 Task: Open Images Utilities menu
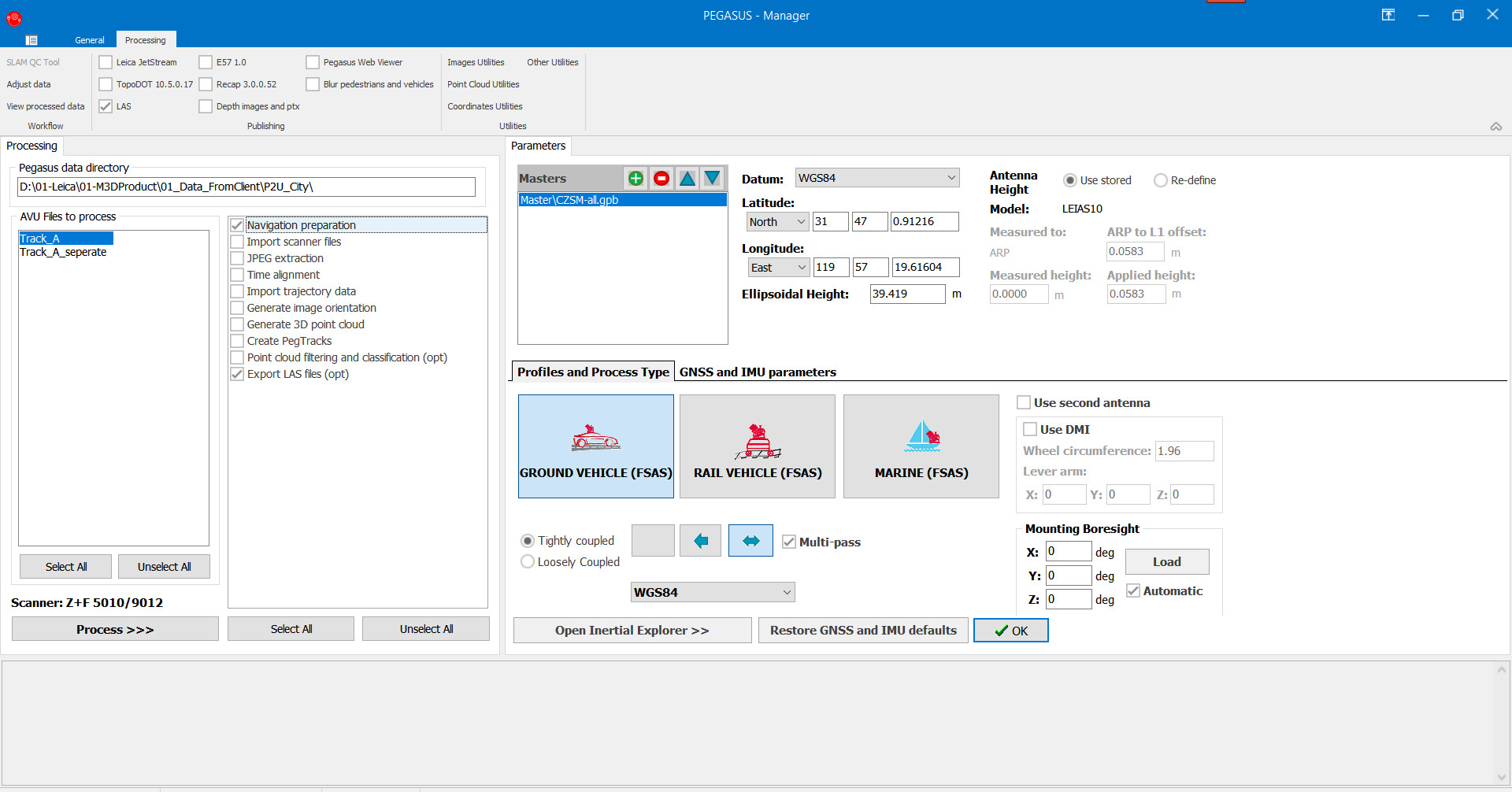(x=476, y=62)
